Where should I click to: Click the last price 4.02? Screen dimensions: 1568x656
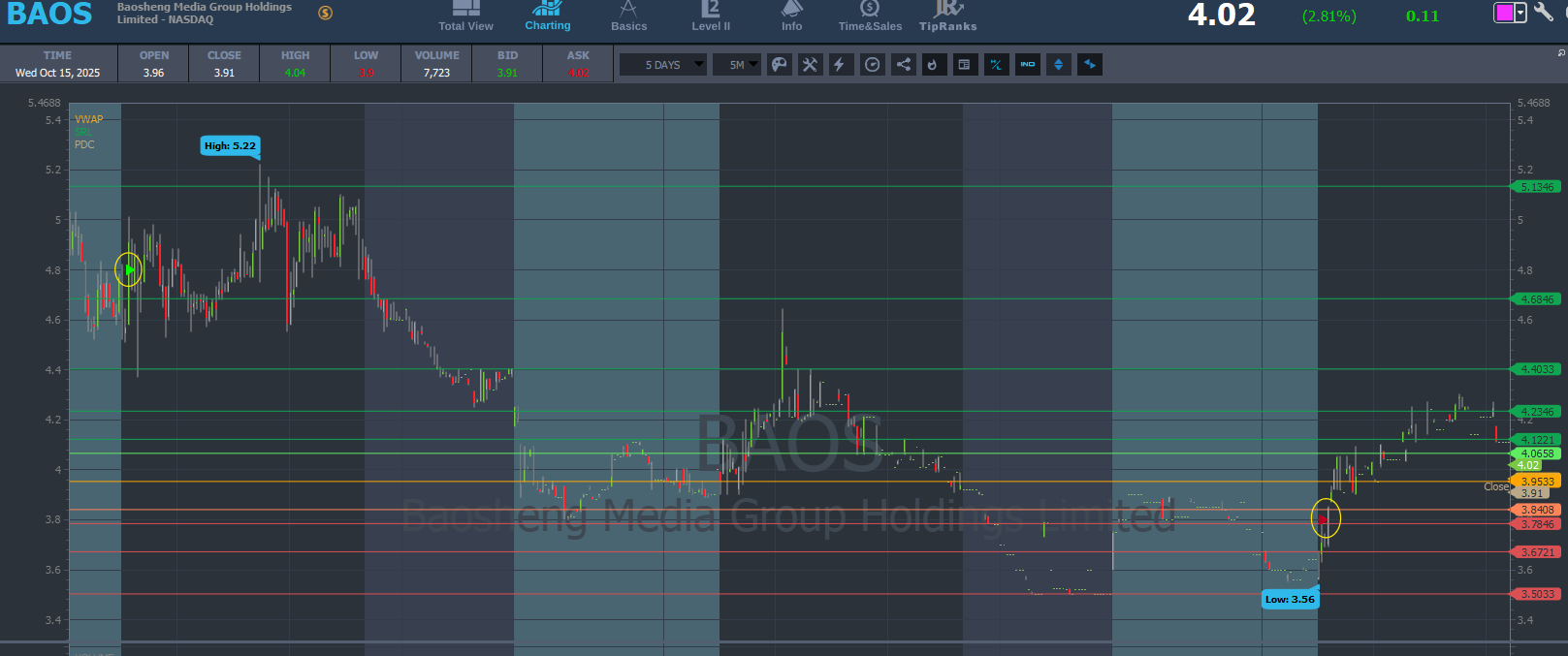(1221, 15)
